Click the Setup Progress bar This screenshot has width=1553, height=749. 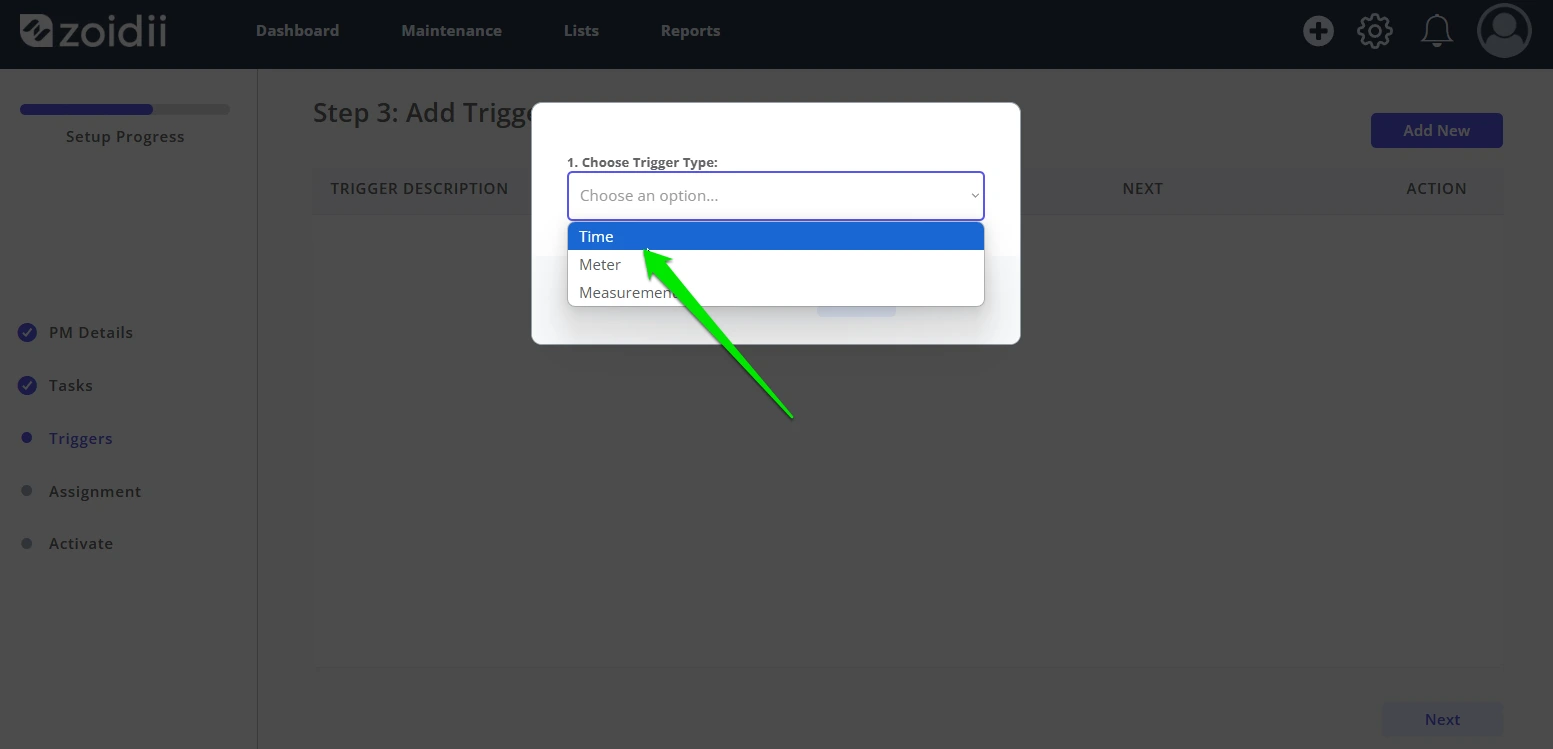[125, 109]
